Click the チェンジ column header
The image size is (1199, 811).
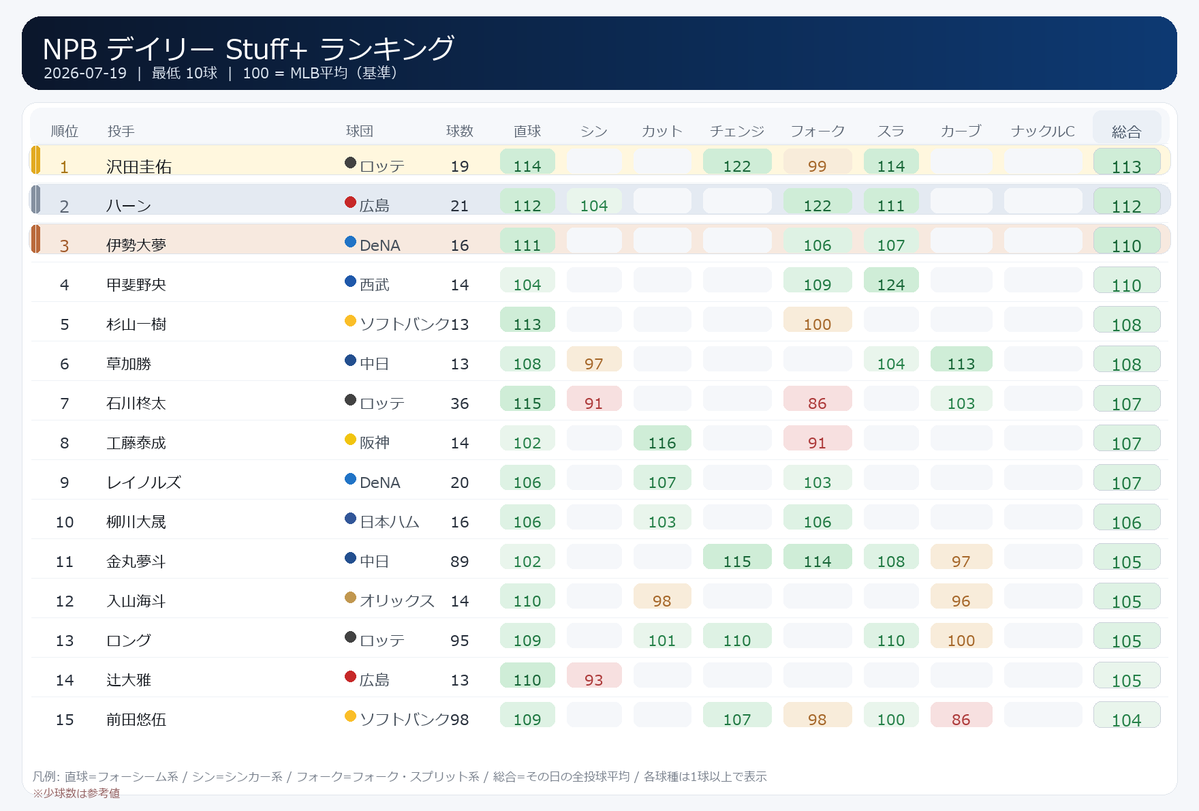coord(736,131)
